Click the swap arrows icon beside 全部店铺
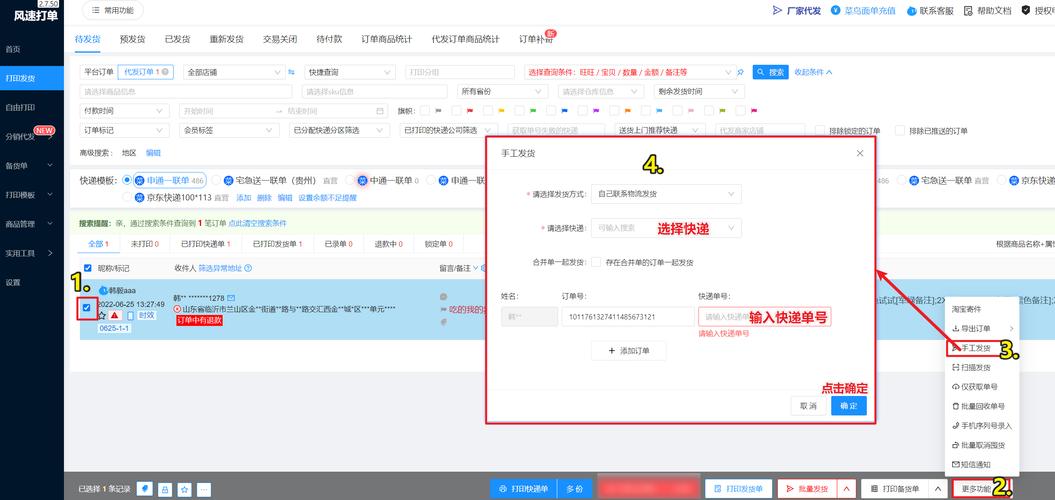The width and height of the screenshot is (1055, 500). click(x=291, y=72)
